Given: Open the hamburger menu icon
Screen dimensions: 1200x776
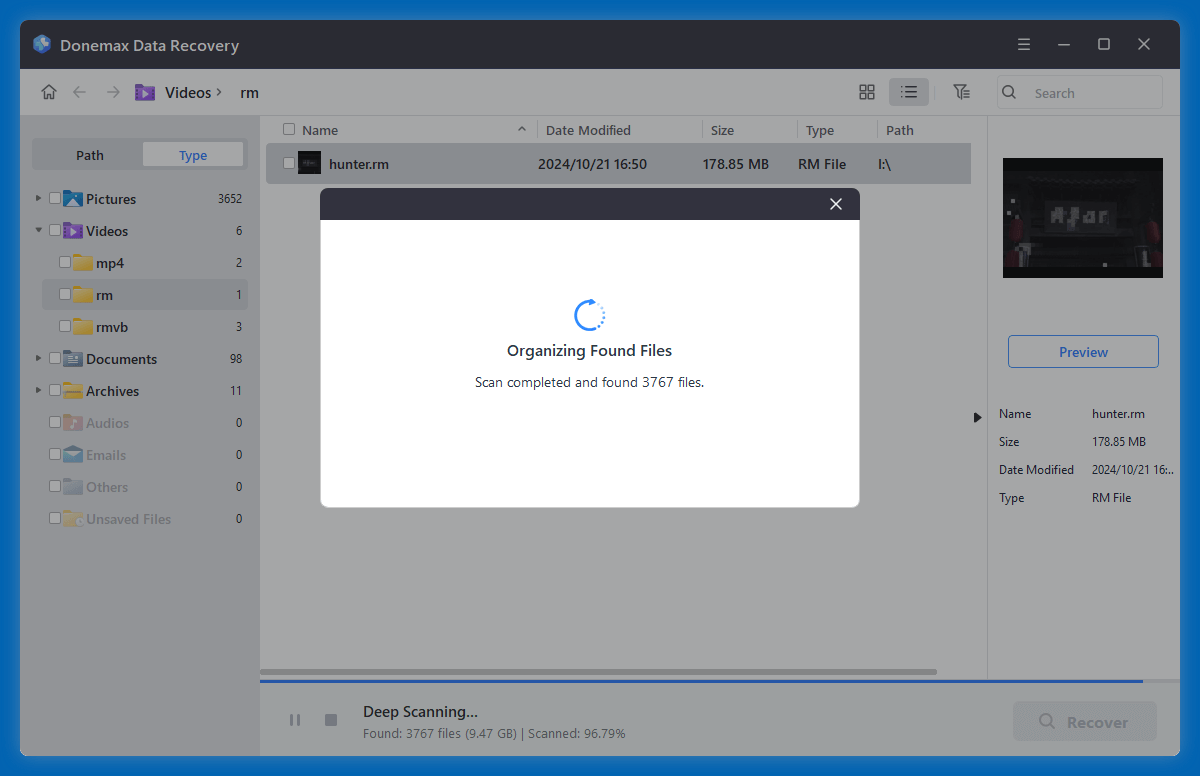Looking at the screenshot, I should pyautogui.click(x=1023, y=44).
